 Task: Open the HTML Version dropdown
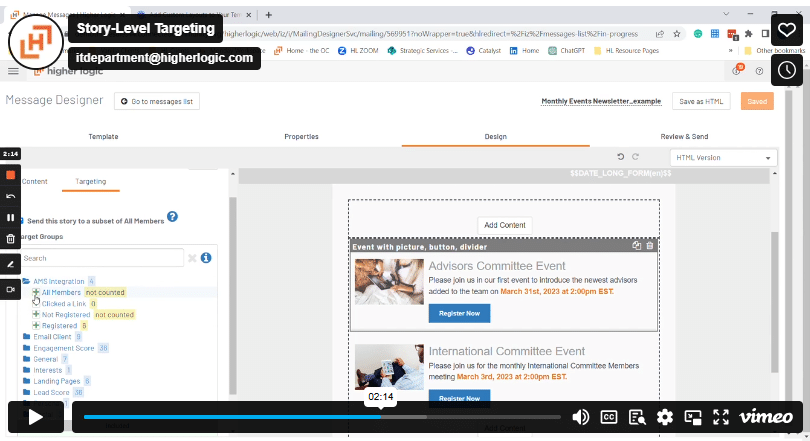723,158
